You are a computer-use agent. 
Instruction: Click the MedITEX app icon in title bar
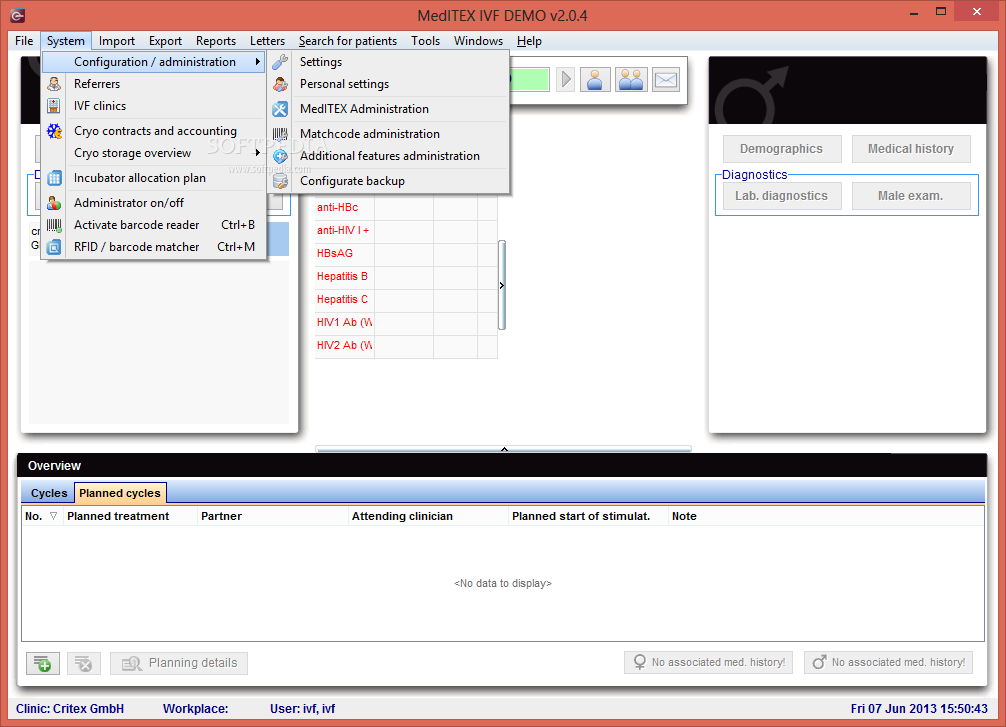coord(17,15)
